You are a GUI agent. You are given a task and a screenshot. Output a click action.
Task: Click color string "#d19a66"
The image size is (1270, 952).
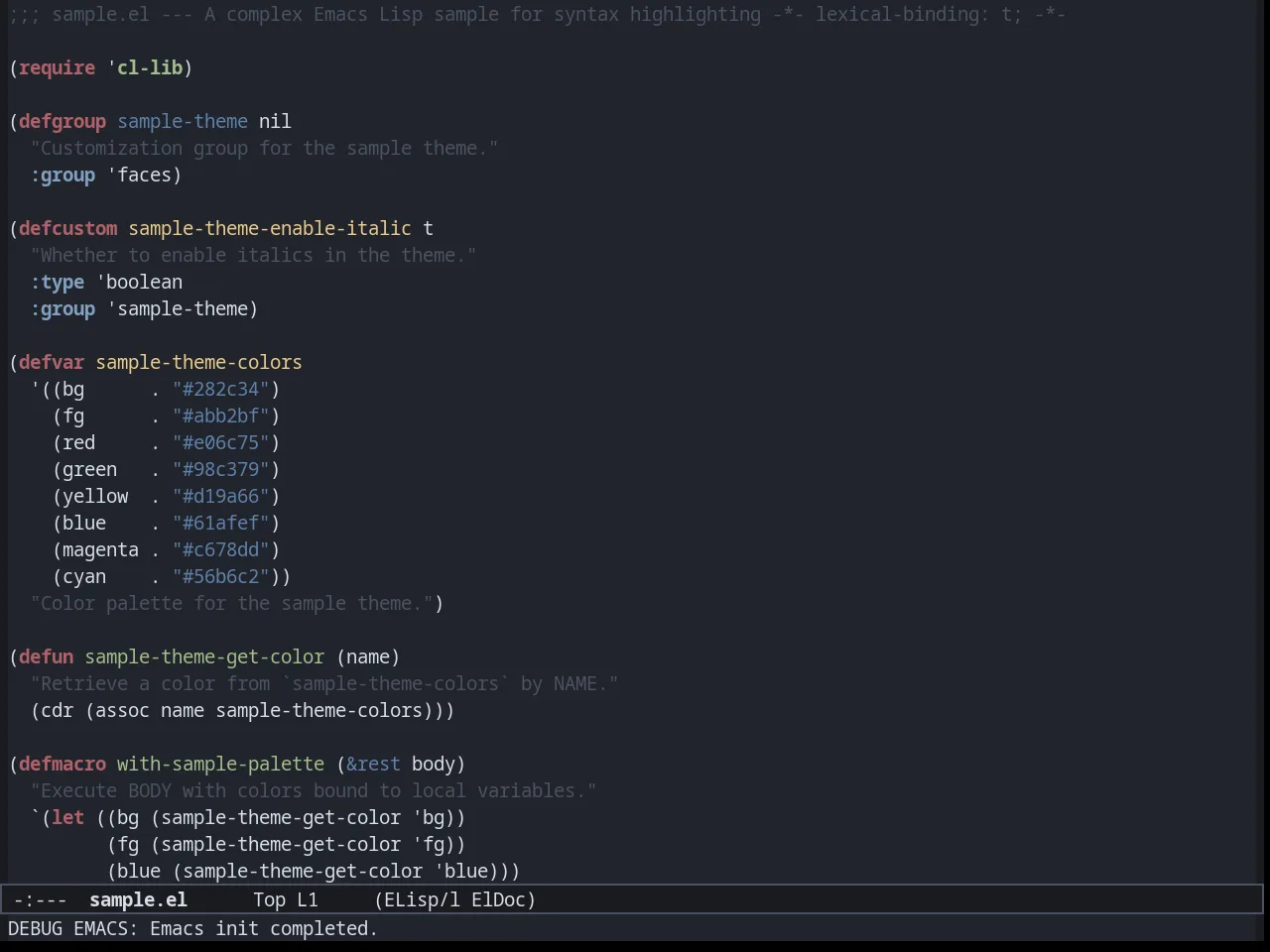coord(220,496)
